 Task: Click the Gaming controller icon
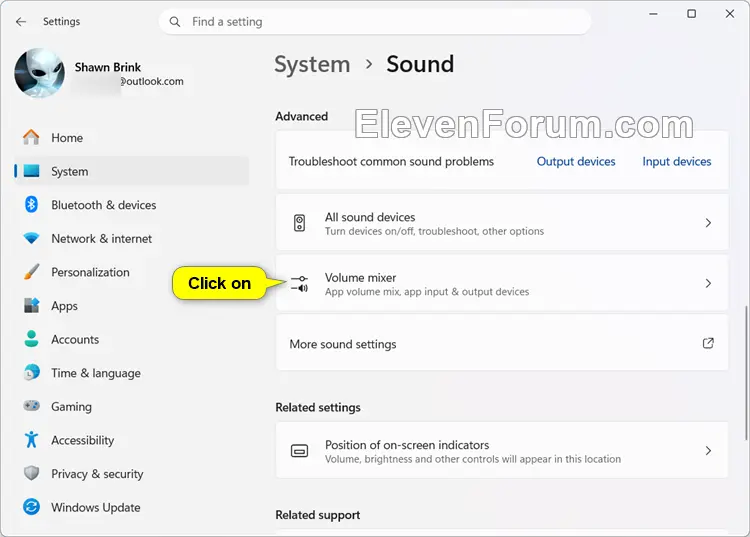pos(32,406)
